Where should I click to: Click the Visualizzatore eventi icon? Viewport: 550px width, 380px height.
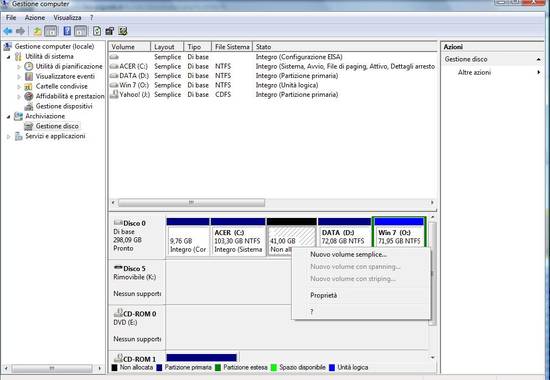(29, 76)
